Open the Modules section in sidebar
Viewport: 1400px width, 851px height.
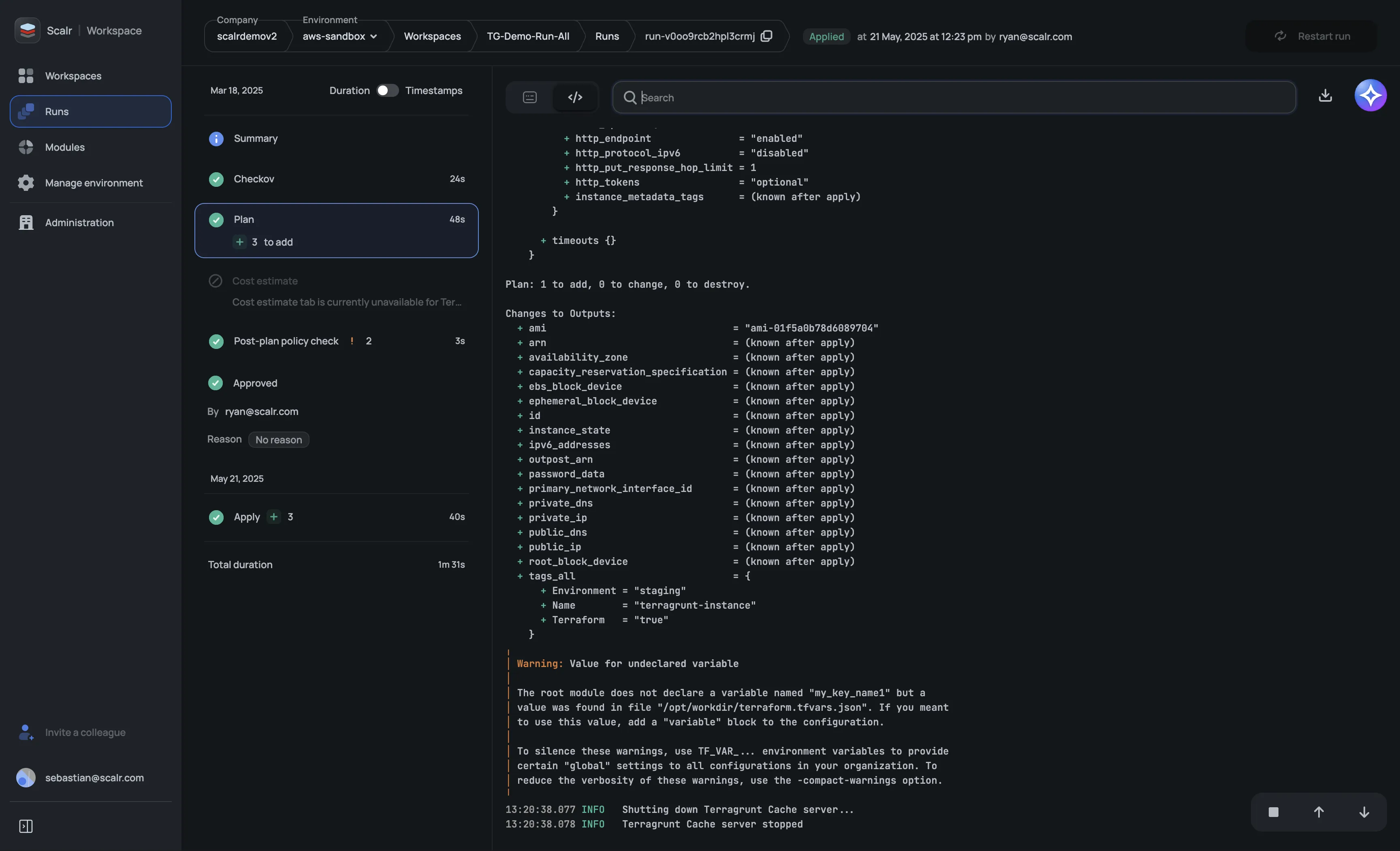coord(64,147)
